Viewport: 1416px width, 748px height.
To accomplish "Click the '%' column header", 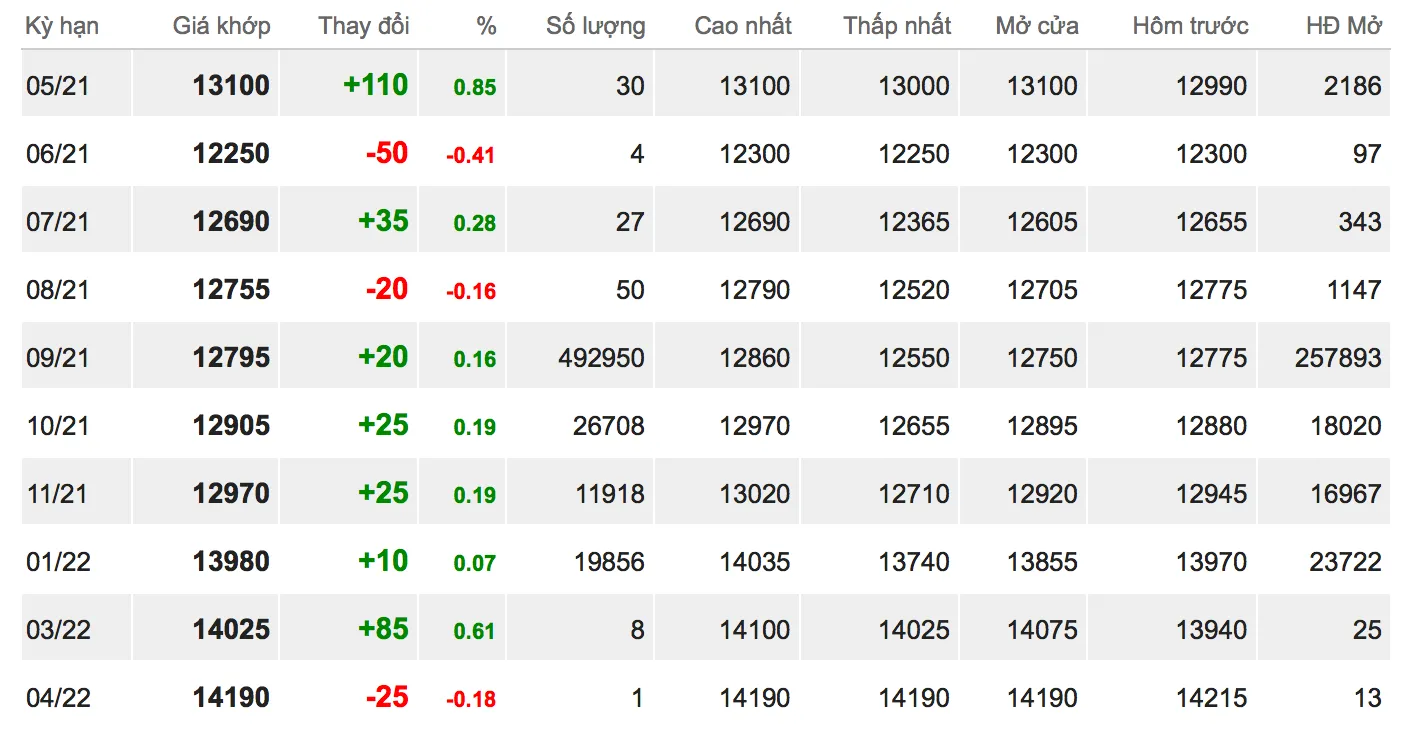I will pyautogui.click(x=487, y=26).
